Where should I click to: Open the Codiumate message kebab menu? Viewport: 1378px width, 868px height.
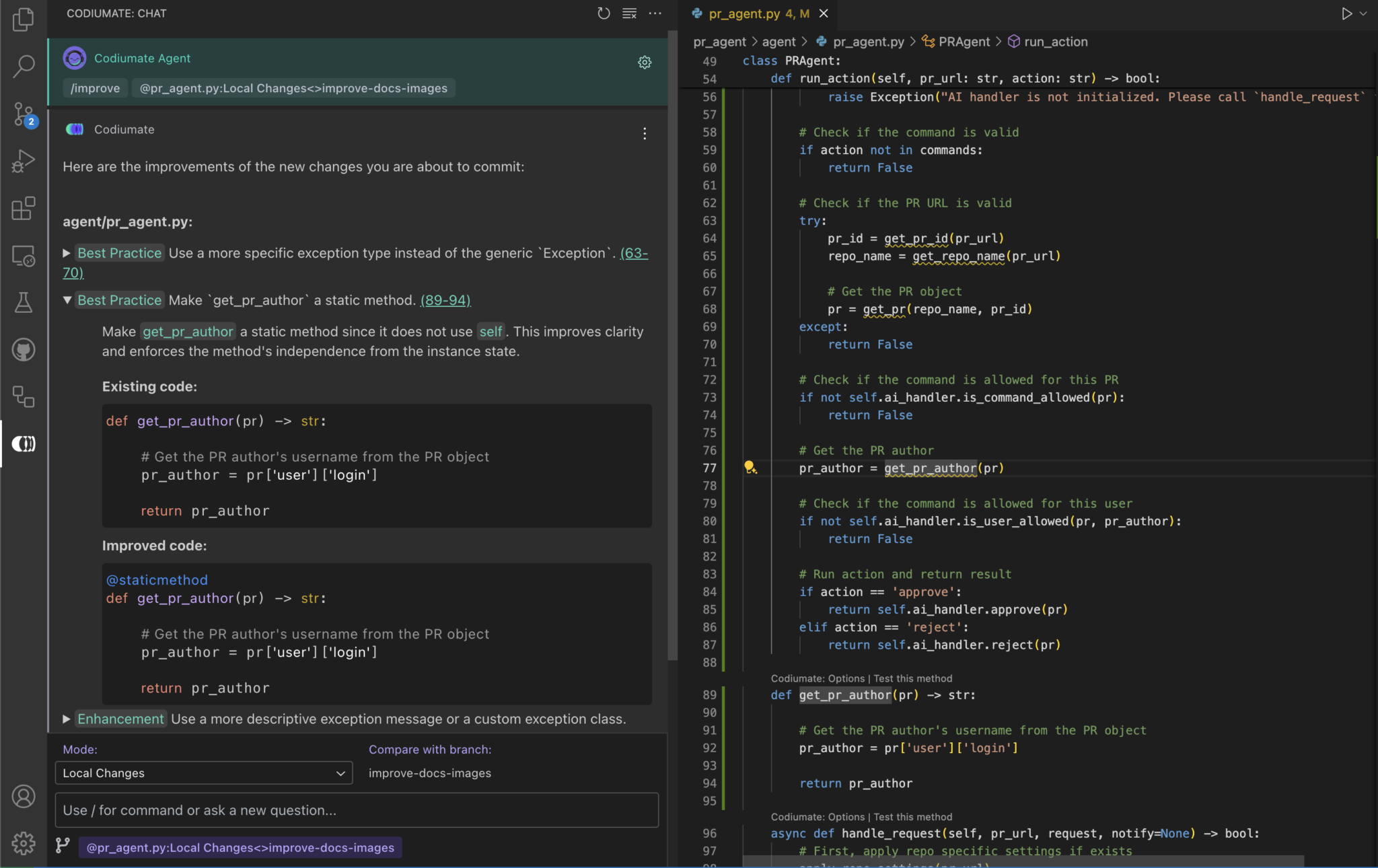[x=644, y=134]
